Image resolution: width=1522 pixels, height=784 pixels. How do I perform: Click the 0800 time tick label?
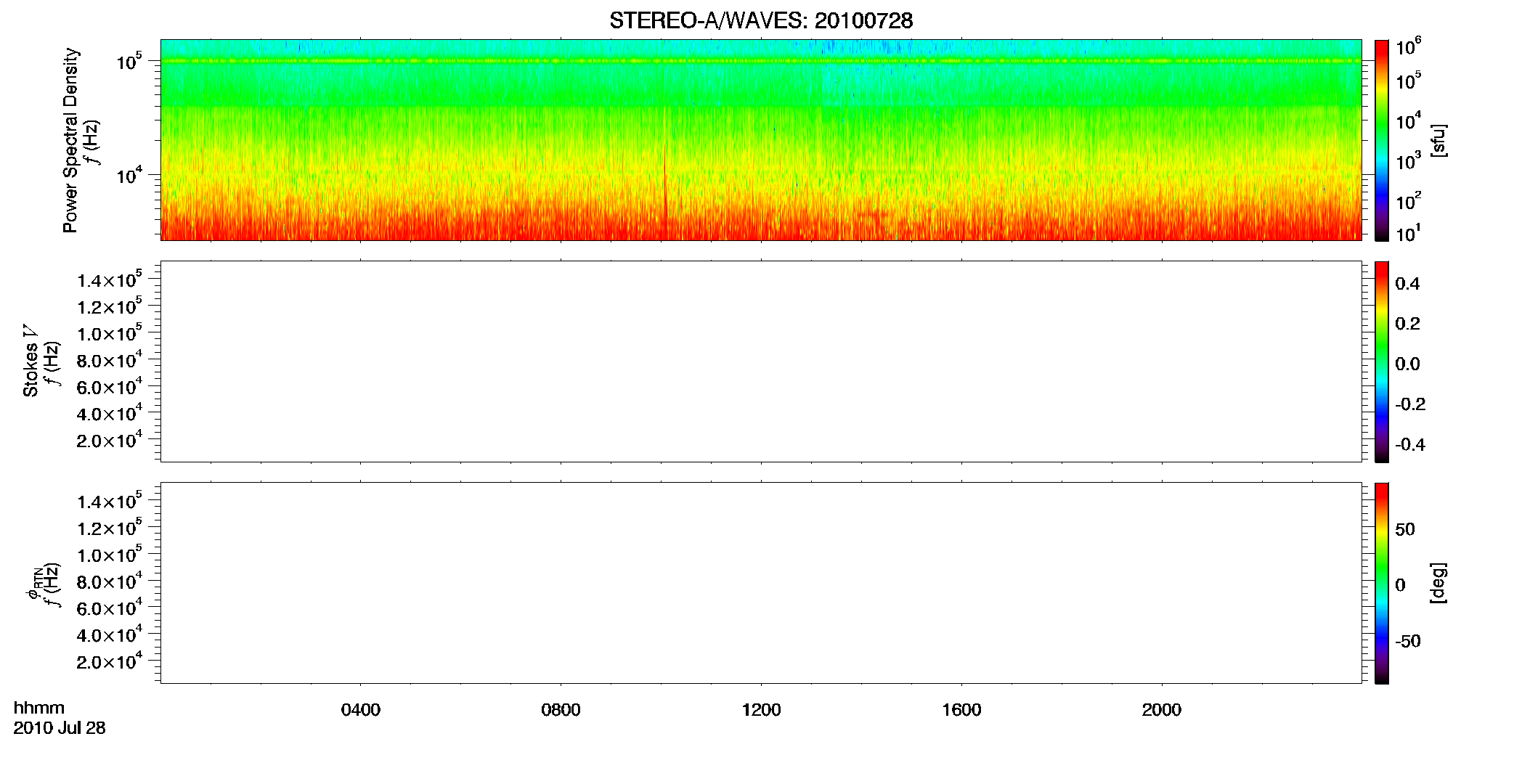[x=561, y=710]
